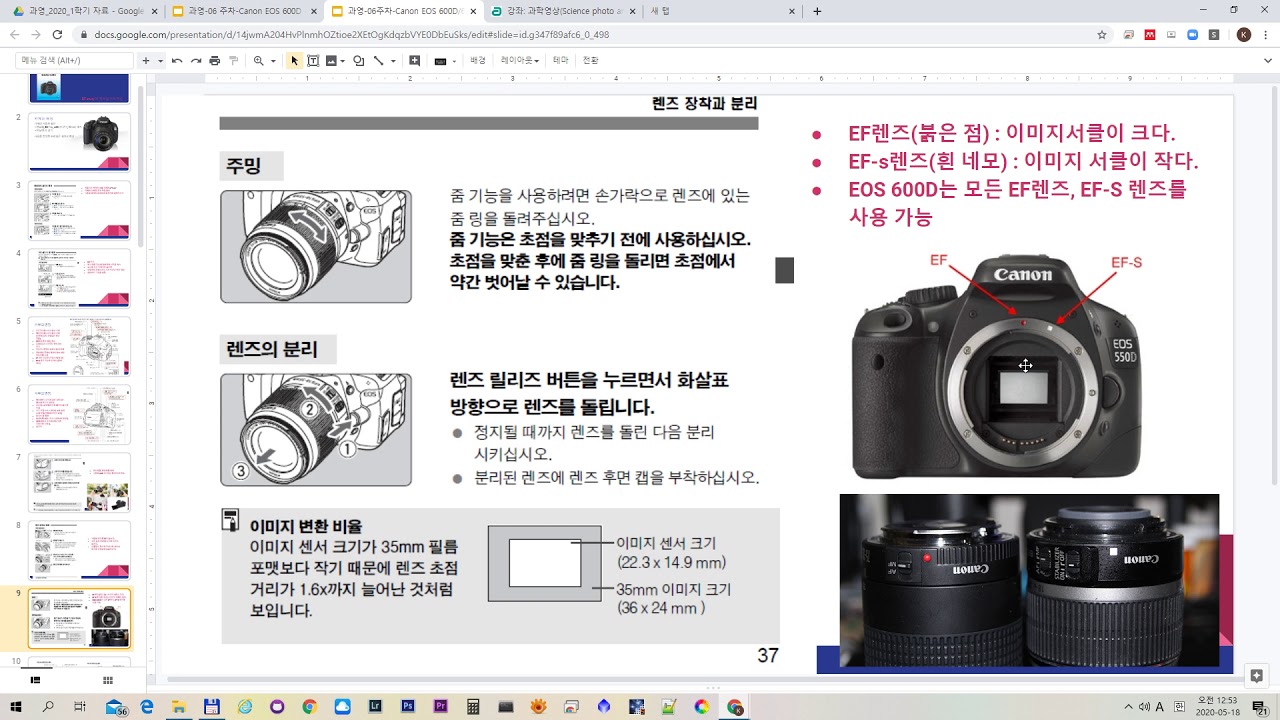This screenshot has height=720, width=1280.
Task: Click the insert image icon
Action: [x=331, y=61]
